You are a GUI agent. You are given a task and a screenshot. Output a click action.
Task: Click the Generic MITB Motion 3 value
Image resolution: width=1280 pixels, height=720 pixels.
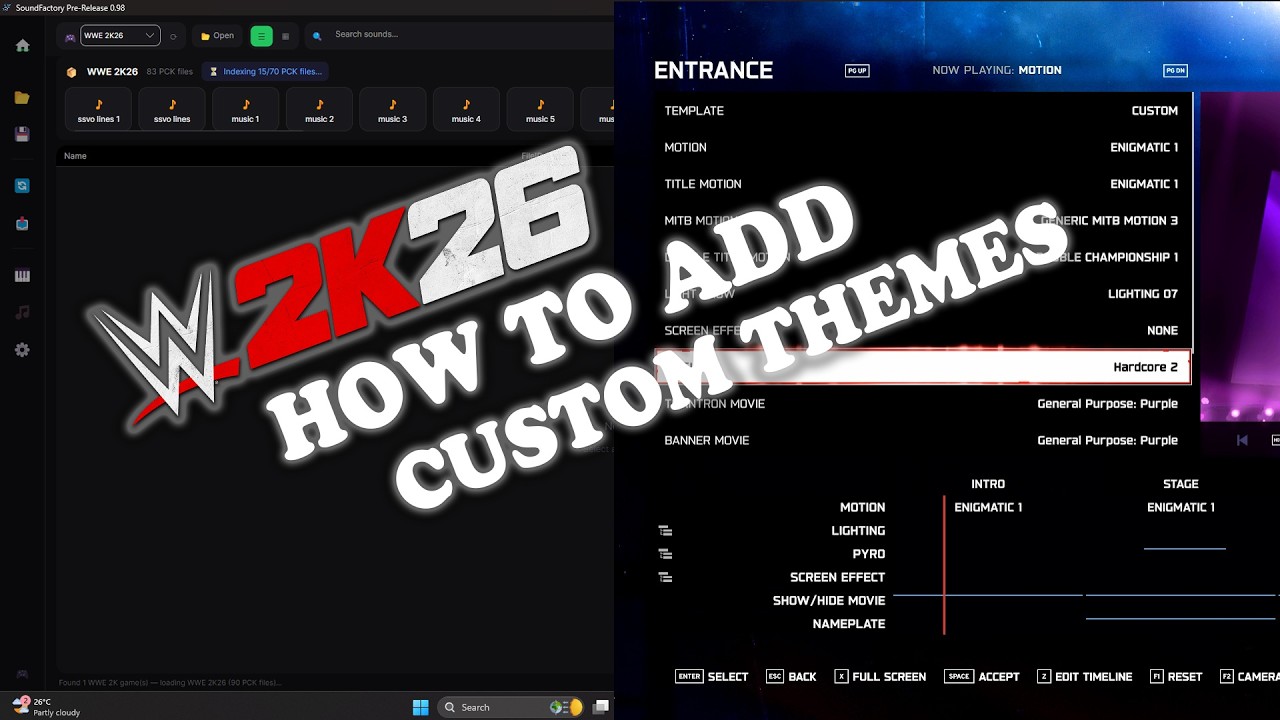[1109, 221]
